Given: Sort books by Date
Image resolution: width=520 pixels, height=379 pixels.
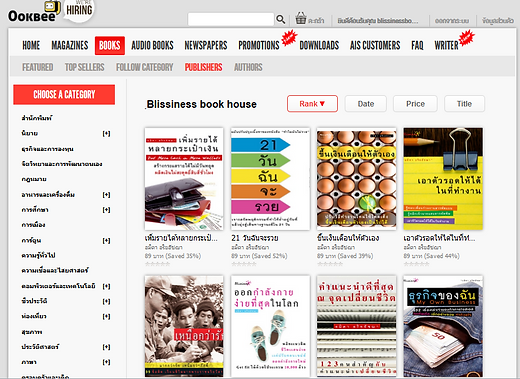Looking at the screenshot, I should tap(366, 104).
